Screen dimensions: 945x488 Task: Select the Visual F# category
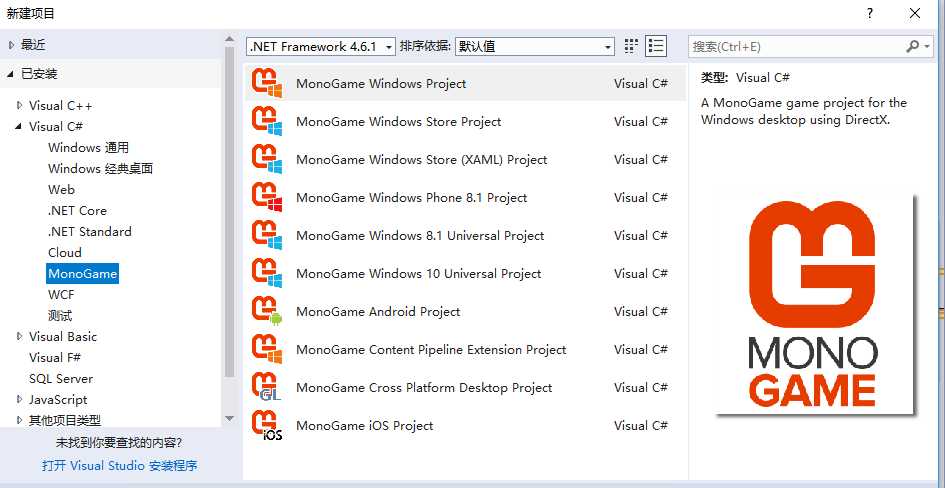pyautogui.click(x=55, y=357)
